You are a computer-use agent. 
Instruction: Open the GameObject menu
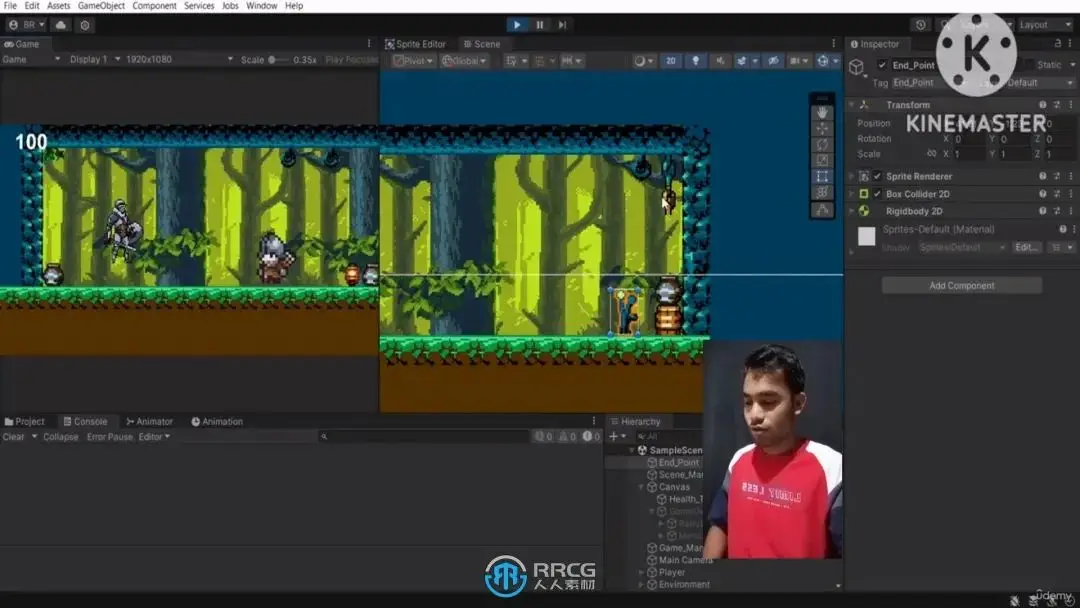(x=101, y=6)
